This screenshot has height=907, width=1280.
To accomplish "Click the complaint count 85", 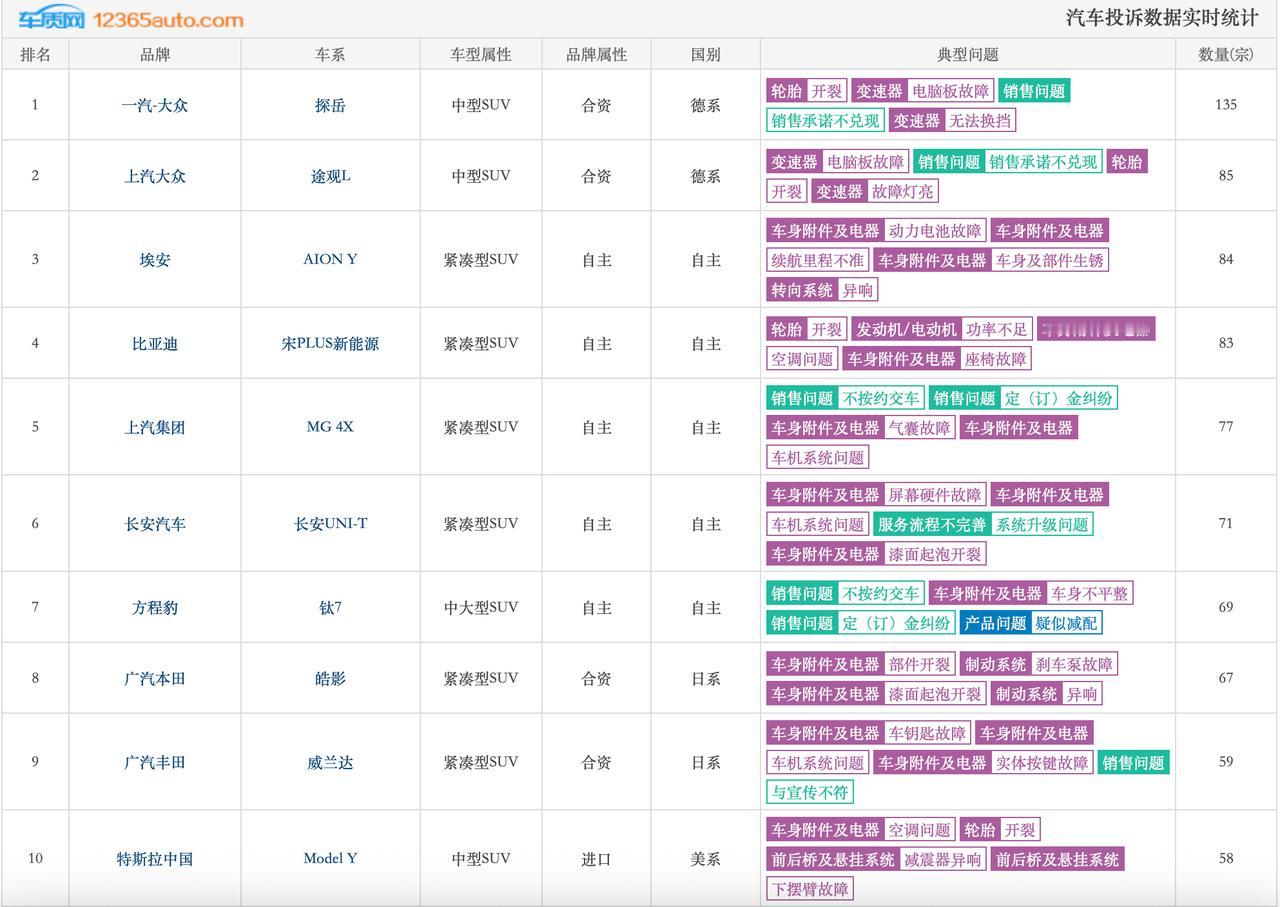I will click(x=1226, y=175).
